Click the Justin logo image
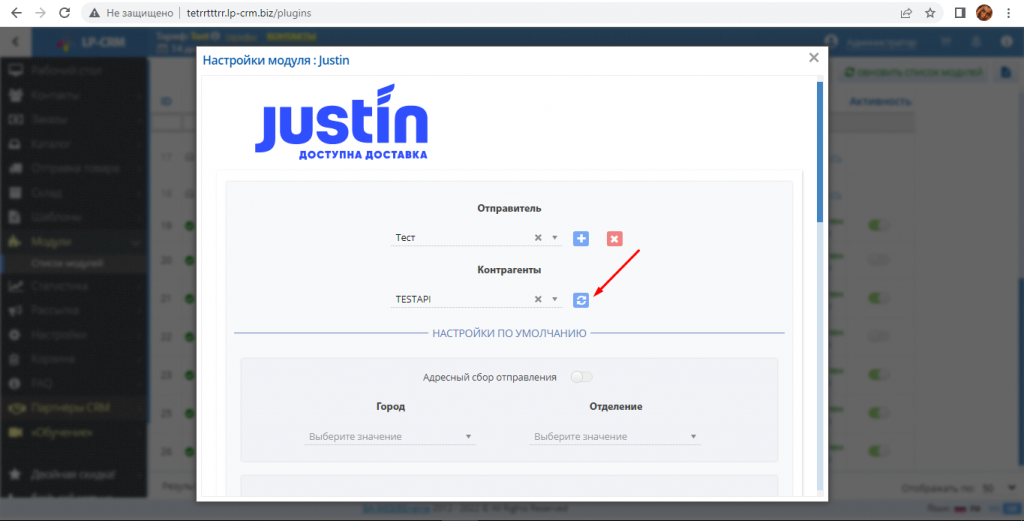Image resolution: width=1024 pixels, height=521 pixels. pyautogui.click(x=341, y=122)
